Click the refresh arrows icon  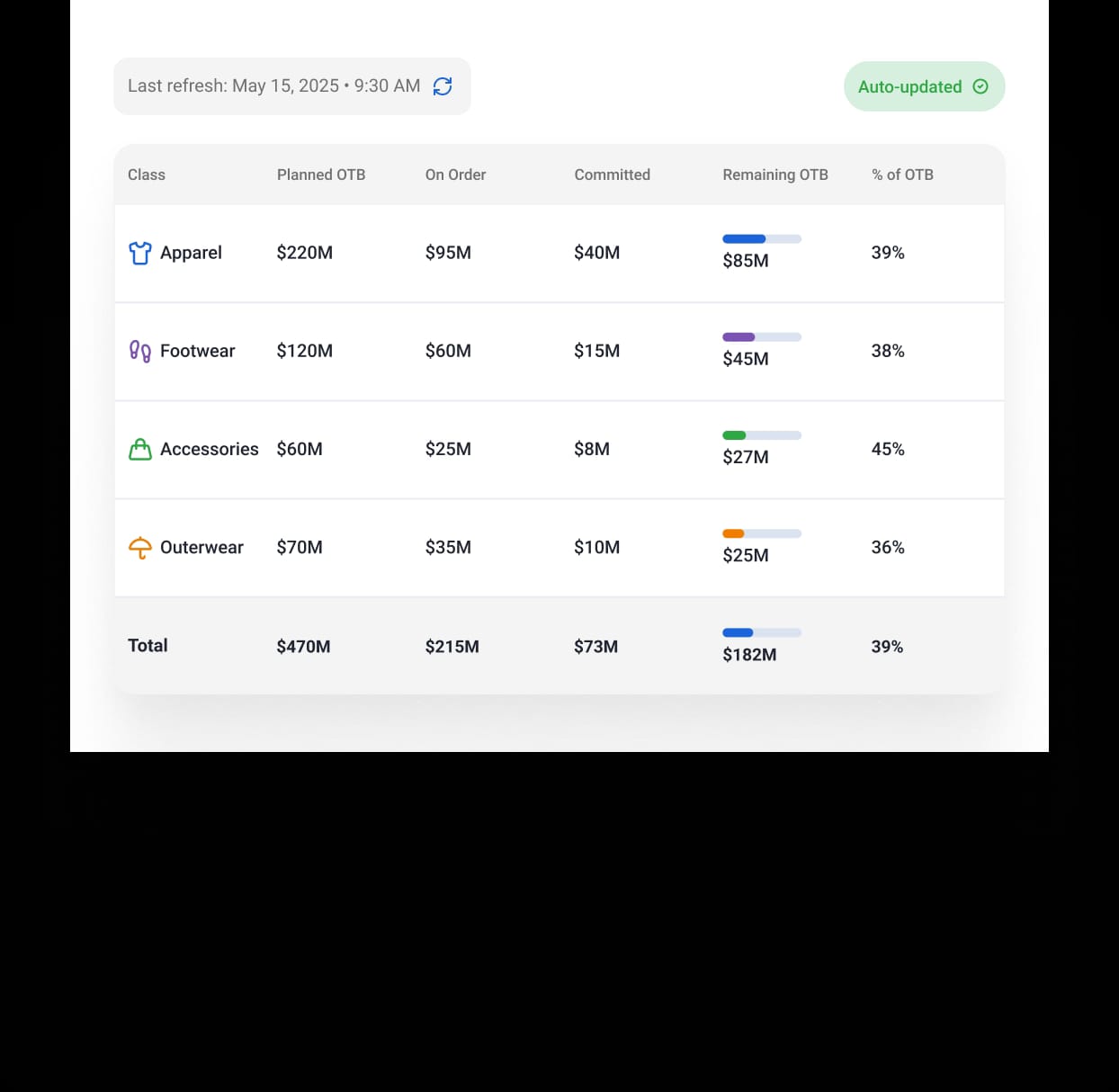[443, 86]
